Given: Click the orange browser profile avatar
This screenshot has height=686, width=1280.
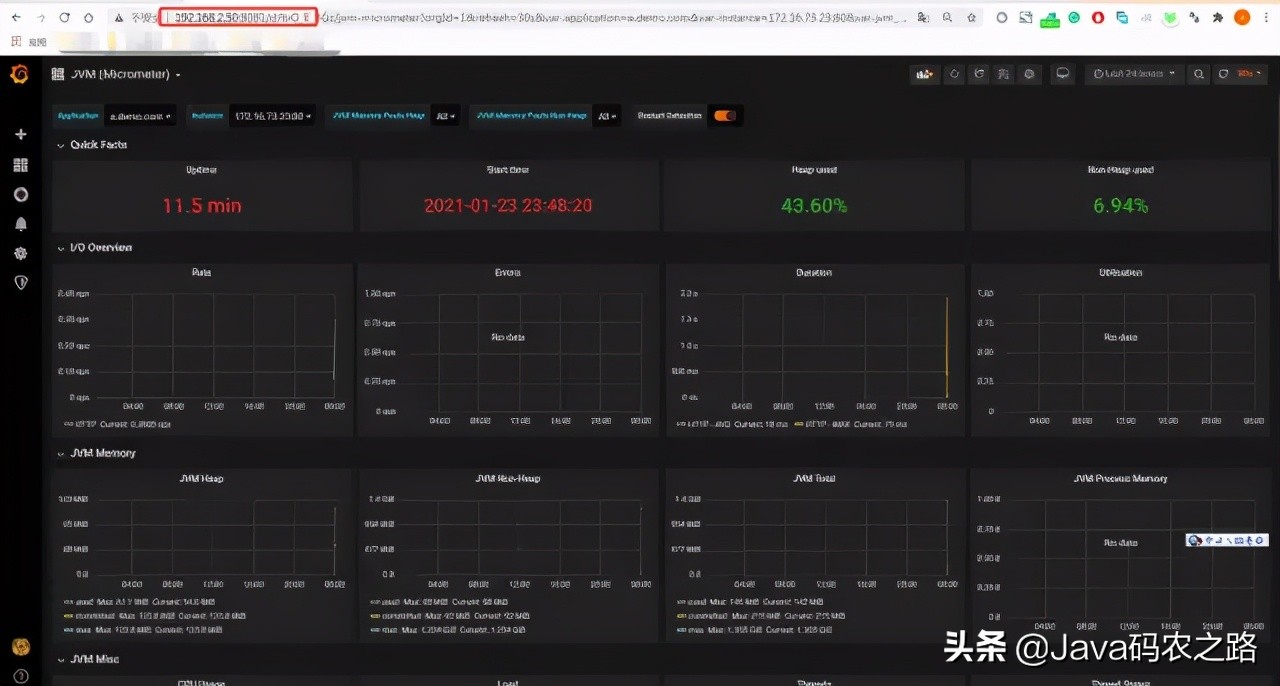Looking at the screenshot, I should coord(1242,18).
